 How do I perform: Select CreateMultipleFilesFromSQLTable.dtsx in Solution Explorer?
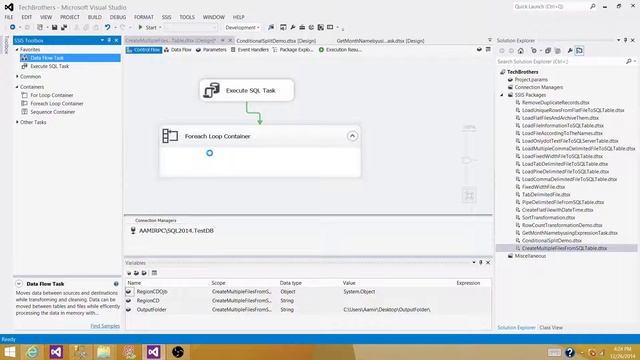pyautogui.click(x=564, y=248)
